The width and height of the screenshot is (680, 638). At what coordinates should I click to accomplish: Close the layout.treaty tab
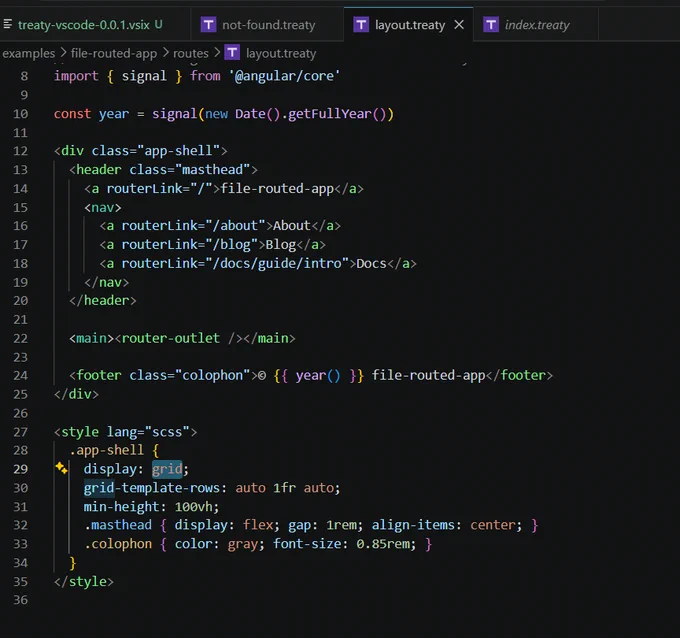[459, 25]
